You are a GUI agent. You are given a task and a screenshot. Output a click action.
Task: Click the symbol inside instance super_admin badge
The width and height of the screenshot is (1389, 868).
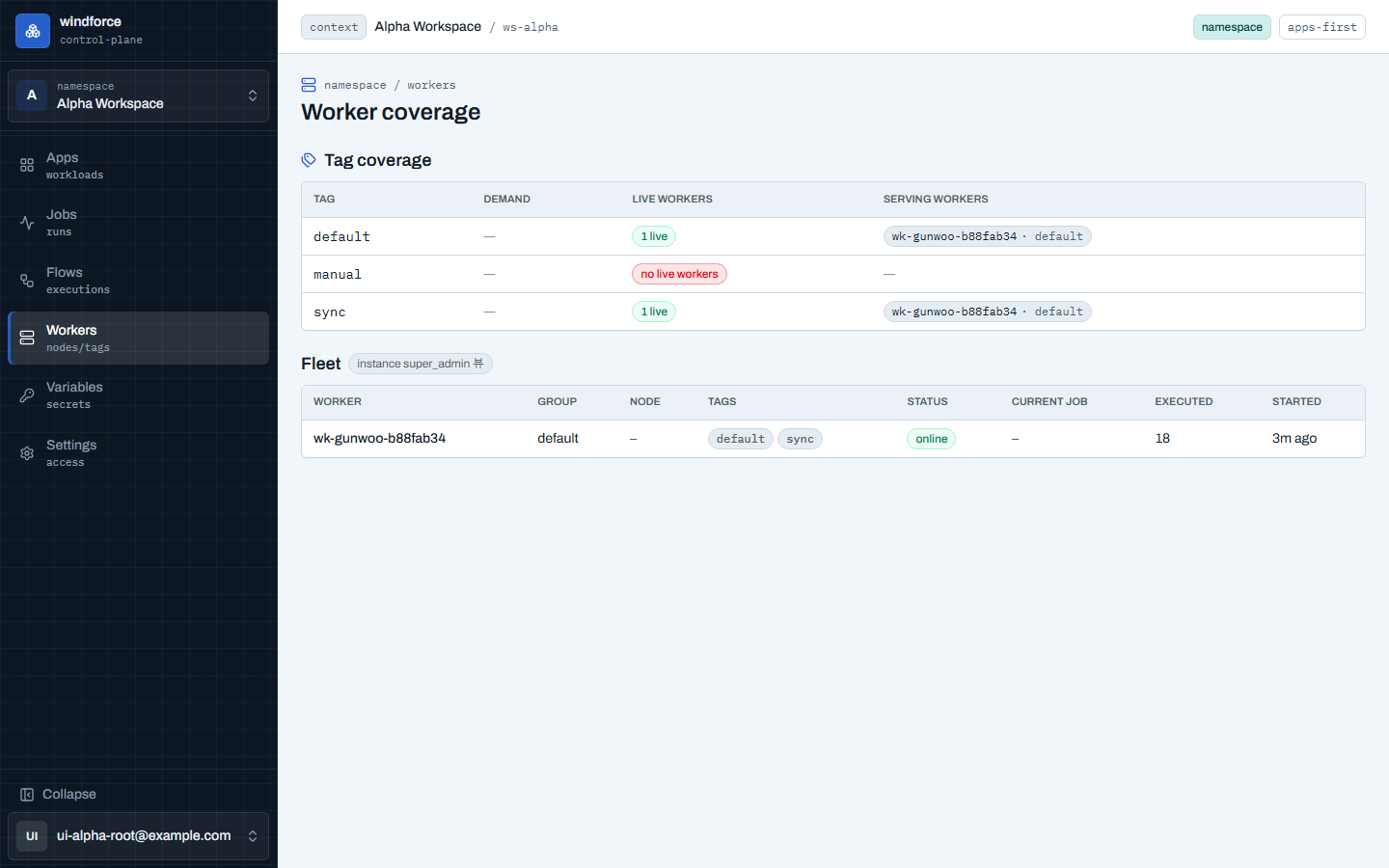[x=478, y=364]
